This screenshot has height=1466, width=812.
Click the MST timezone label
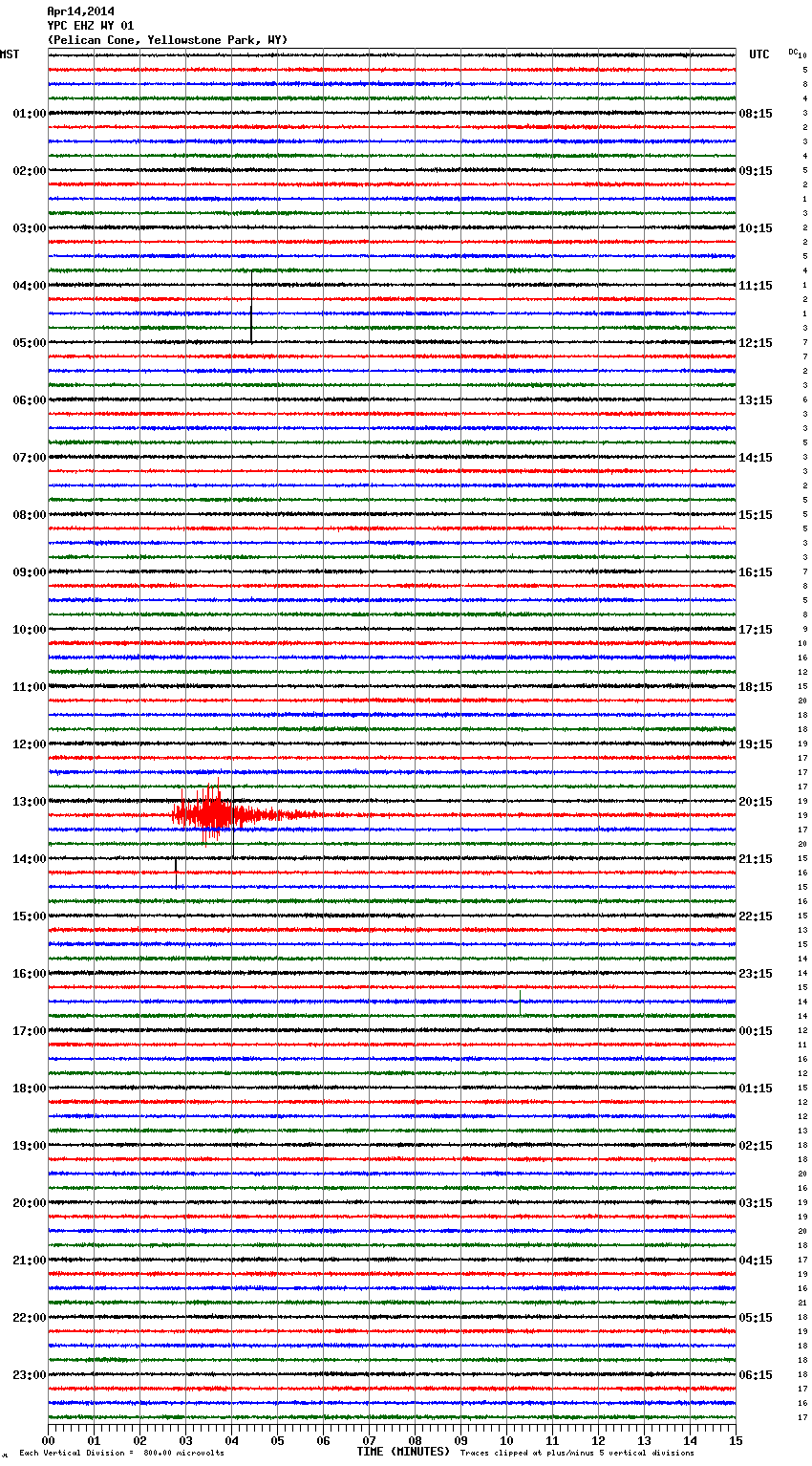tap(10, 54)
